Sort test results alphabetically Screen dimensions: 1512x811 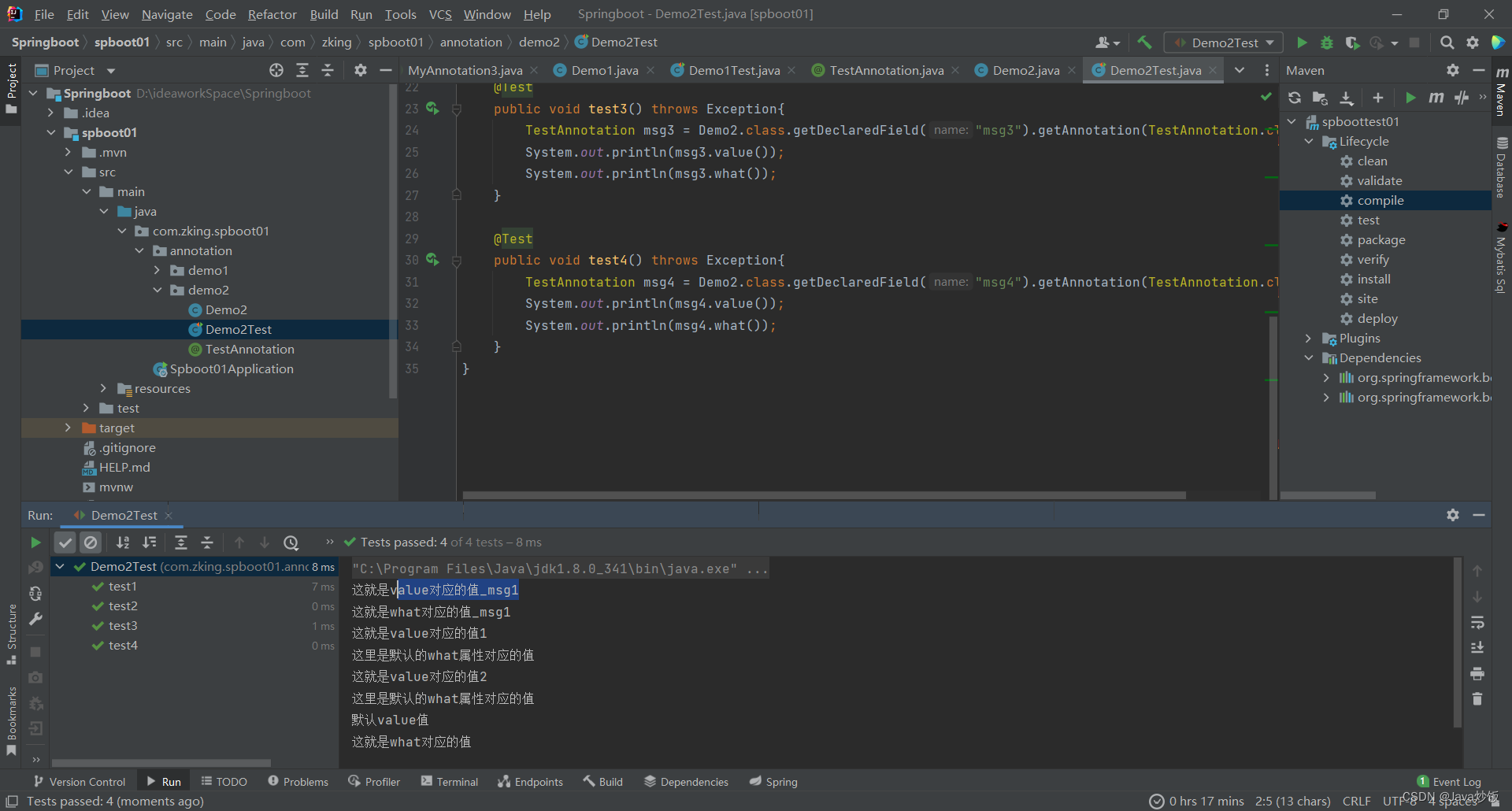click(123, 543)
